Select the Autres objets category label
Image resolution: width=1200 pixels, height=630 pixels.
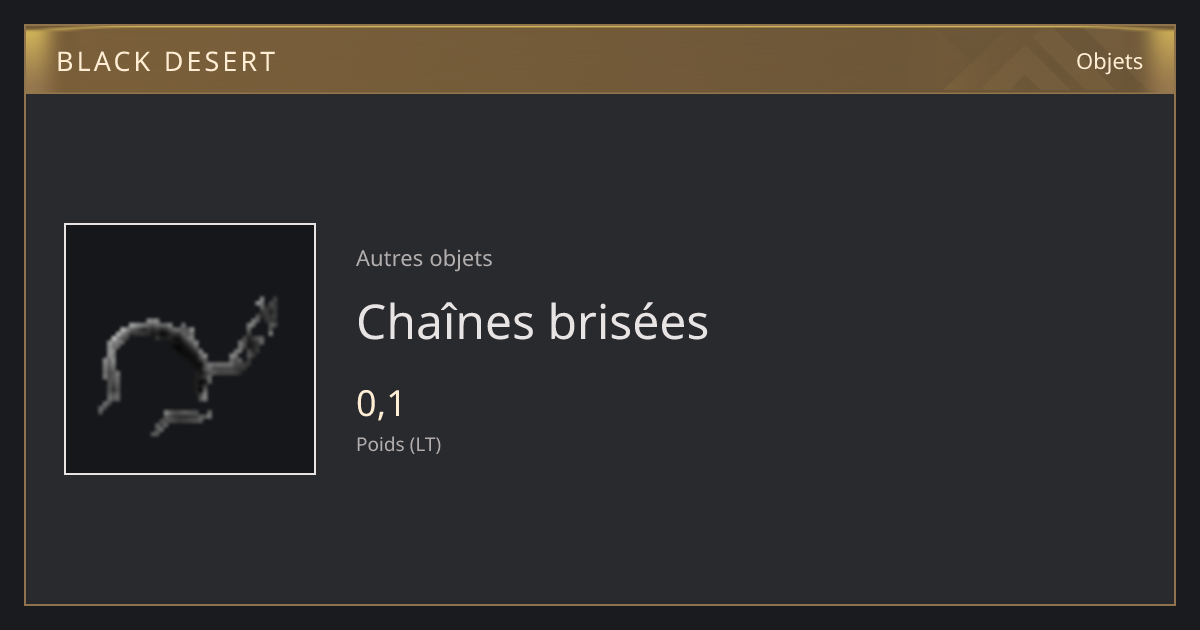coord(424,258)
